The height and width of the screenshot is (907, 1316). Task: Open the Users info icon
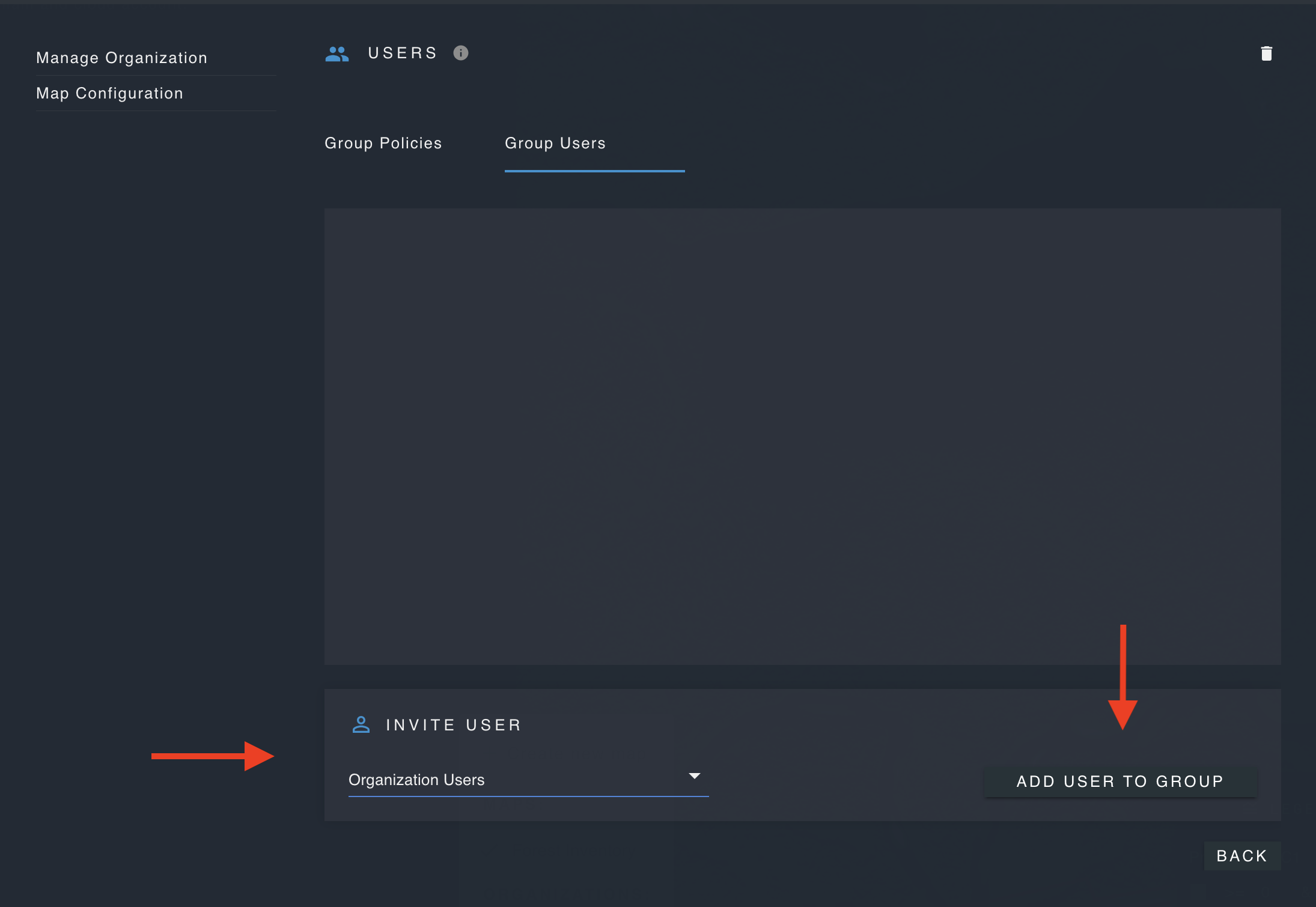[x=461, y=53]
